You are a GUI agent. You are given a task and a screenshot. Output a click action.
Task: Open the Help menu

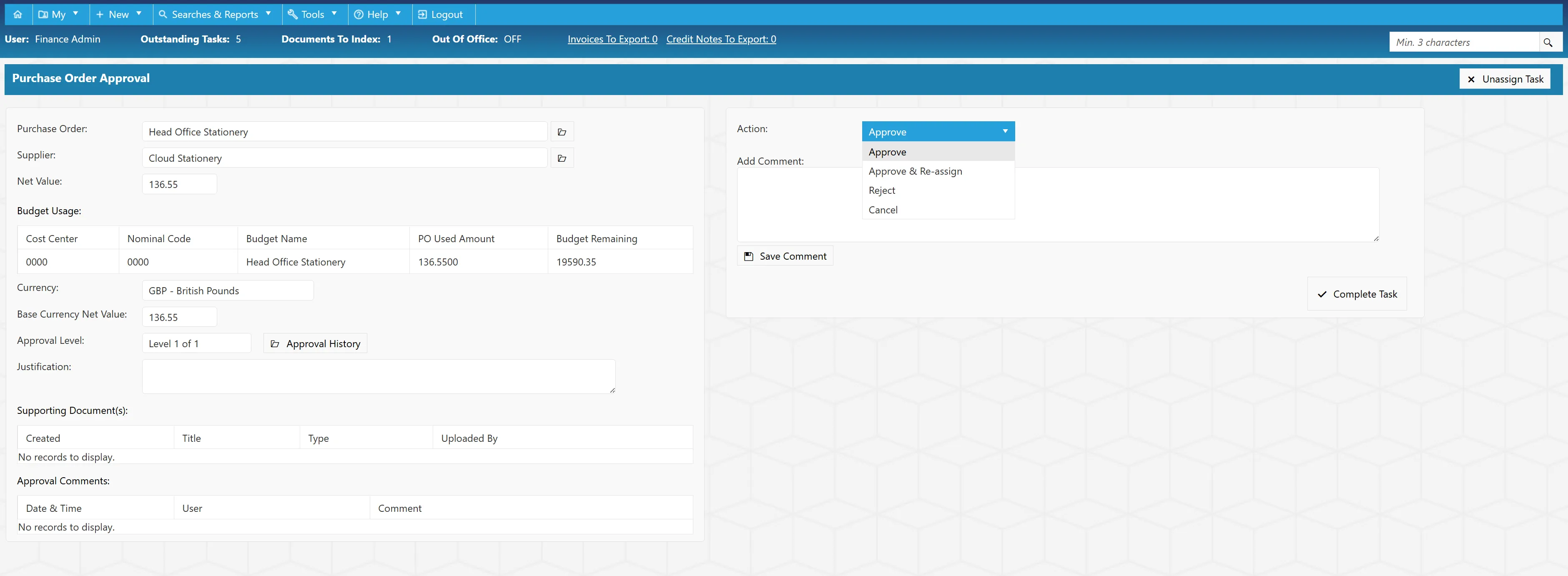378,15
